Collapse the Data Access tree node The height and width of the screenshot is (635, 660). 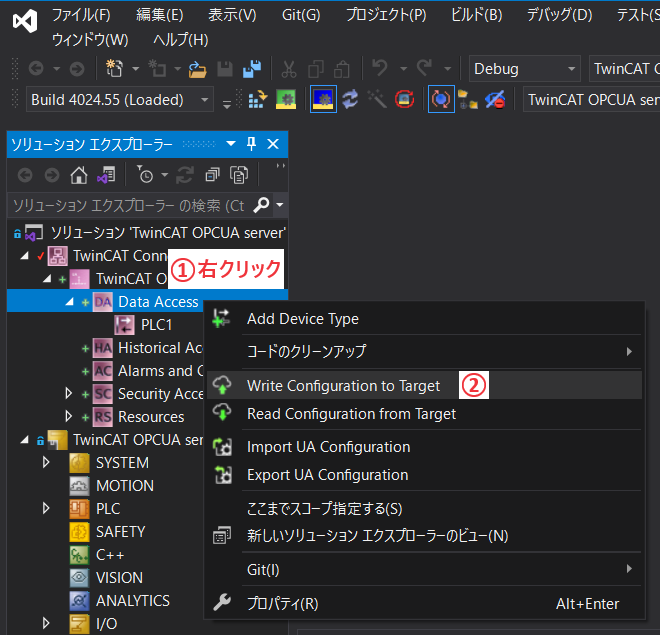coord(69,301)
